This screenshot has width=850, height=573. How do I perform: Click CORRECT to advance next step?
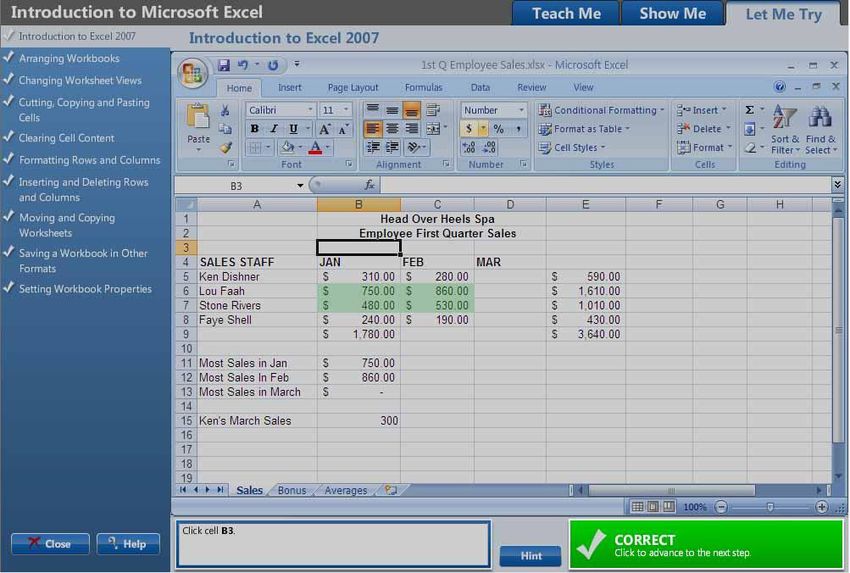(706, 544)
